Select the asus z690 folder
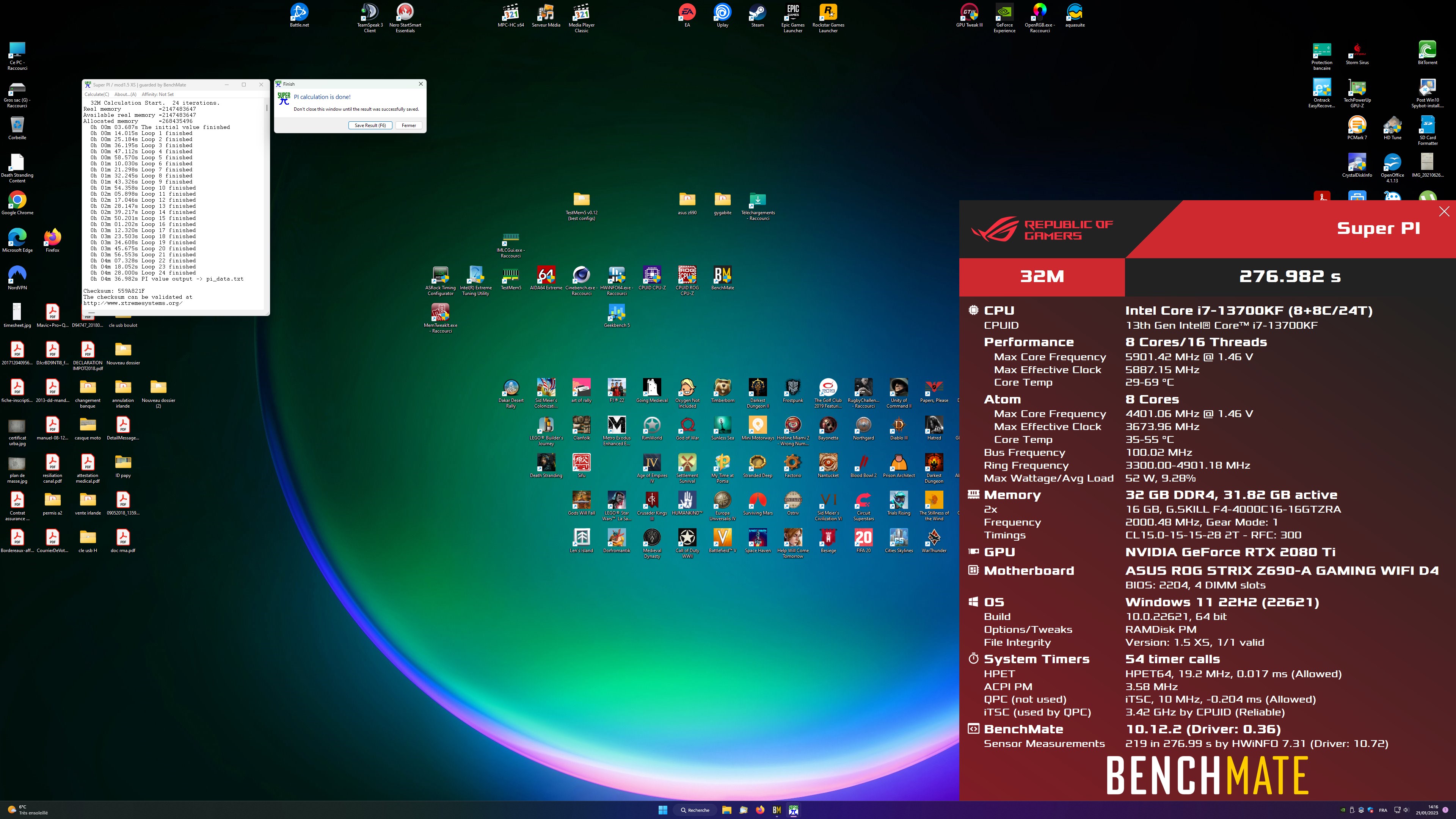1456x819 pixels. click(x=687, y=203)
